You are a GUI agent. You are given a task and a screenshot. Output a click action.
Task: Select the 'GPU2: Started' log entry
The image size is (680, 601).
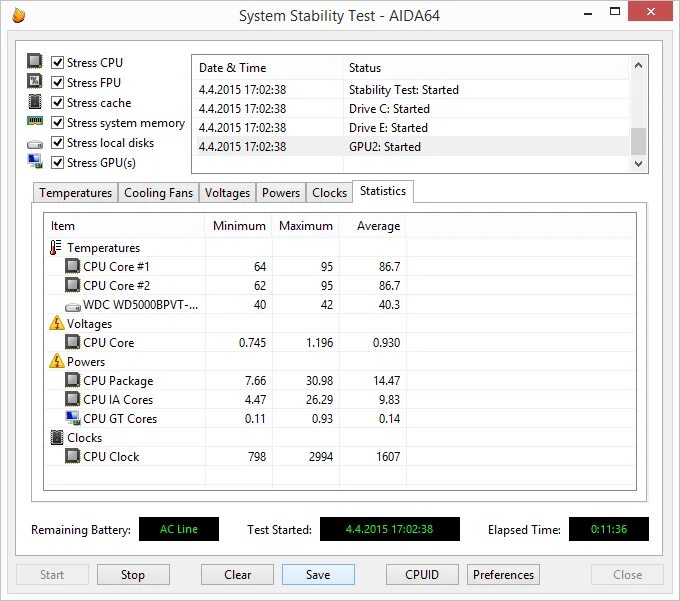tap(411, 147)
